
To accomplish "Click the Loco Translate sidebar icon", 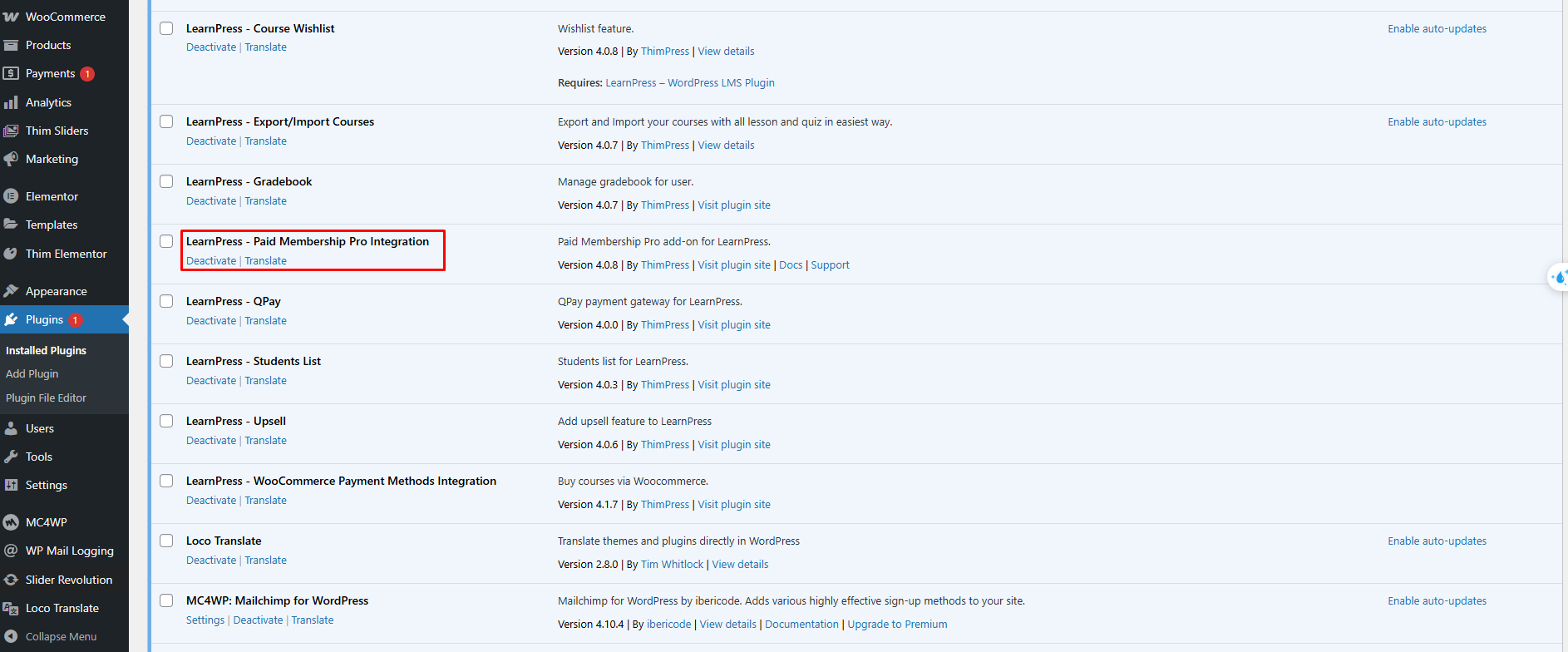I will 11,608.
